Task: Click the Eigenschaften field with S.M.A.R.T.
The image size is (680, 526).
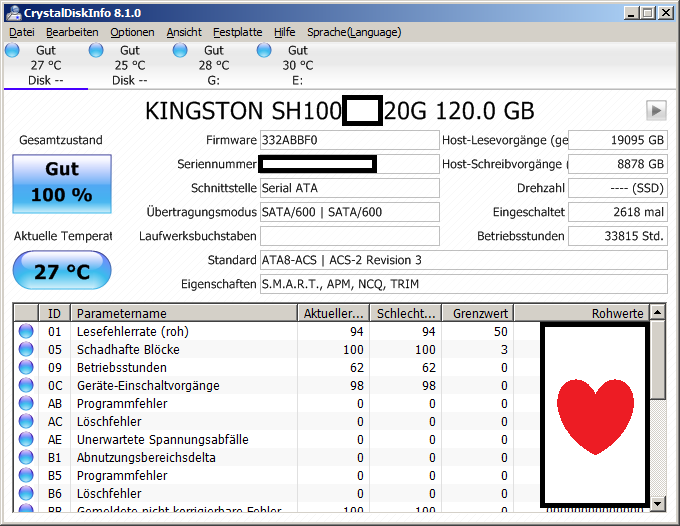Action: pos(464,284)
